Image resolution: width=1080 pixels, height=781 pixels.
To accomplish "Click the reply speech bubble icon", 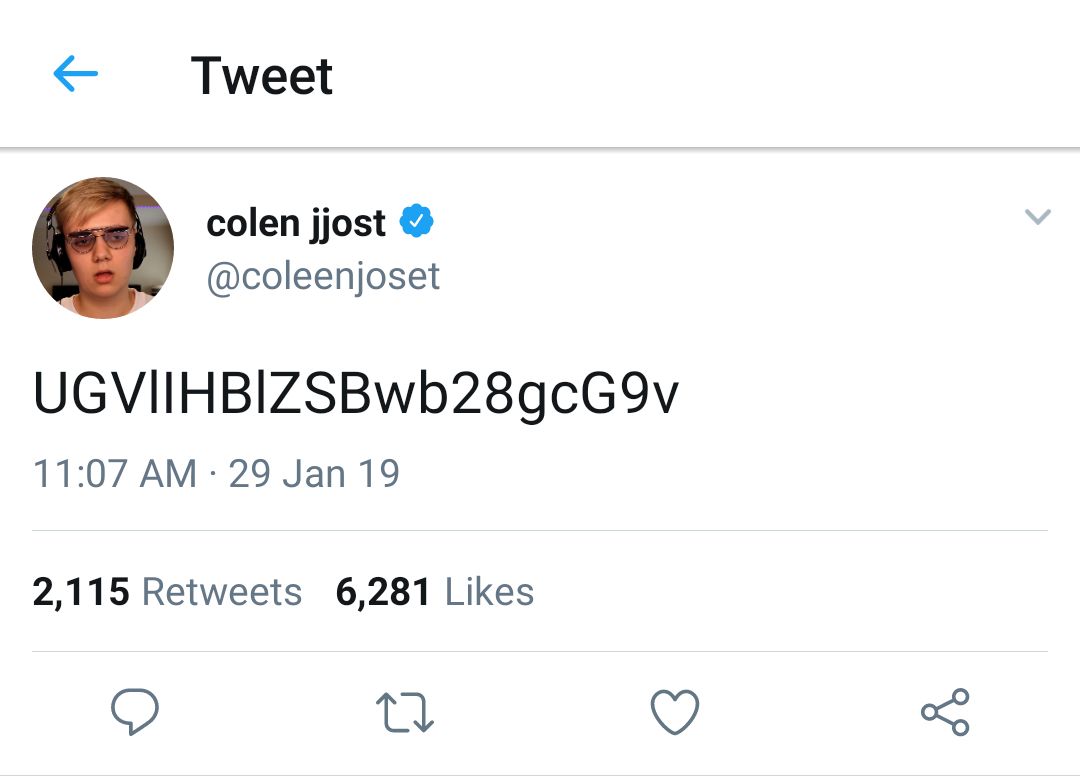I will click(134, 712).
